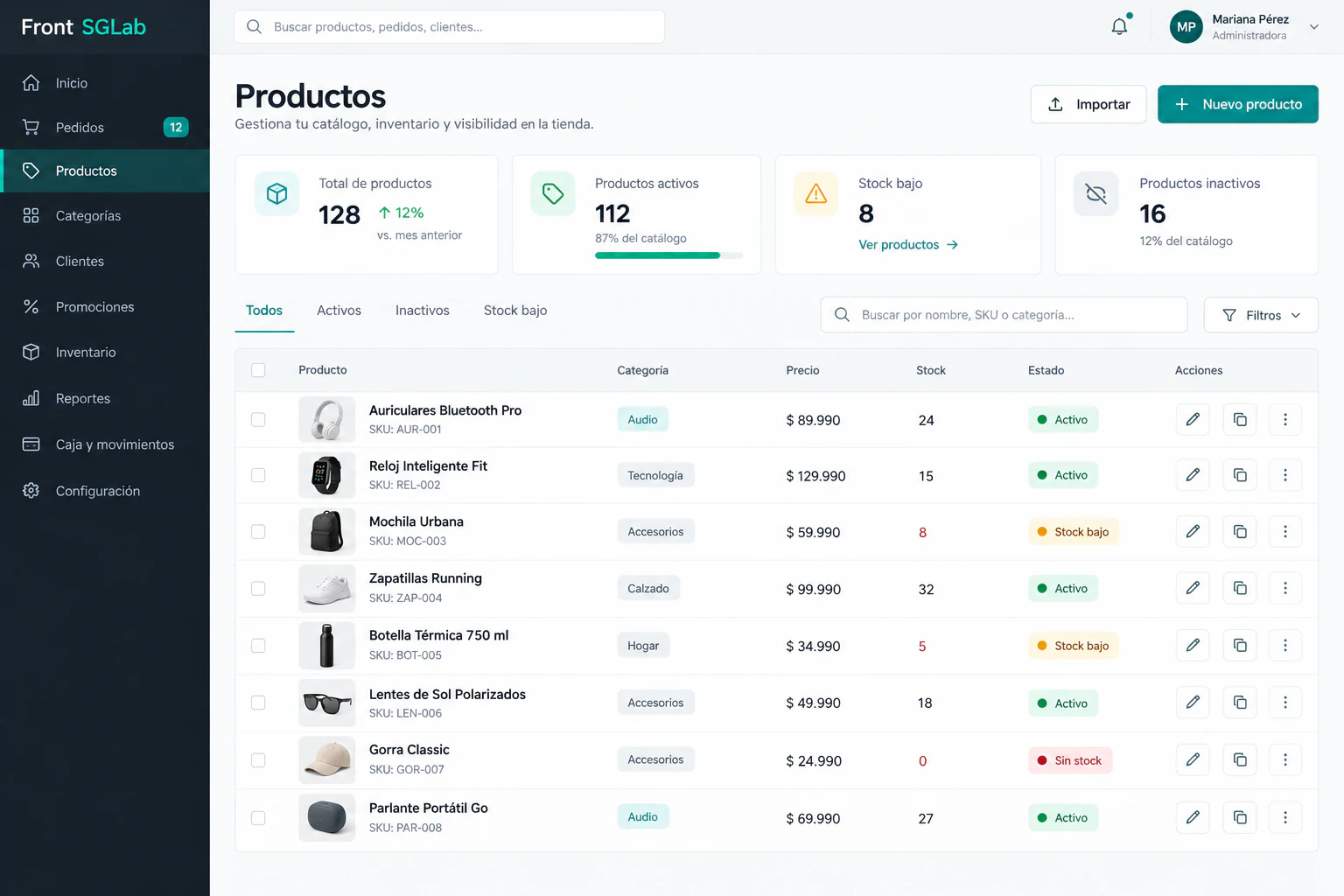The width and height of the screenshot is (1344, 896).
Task: Open more actions for Mochila Urbana
Action: tap(1285, 531)
